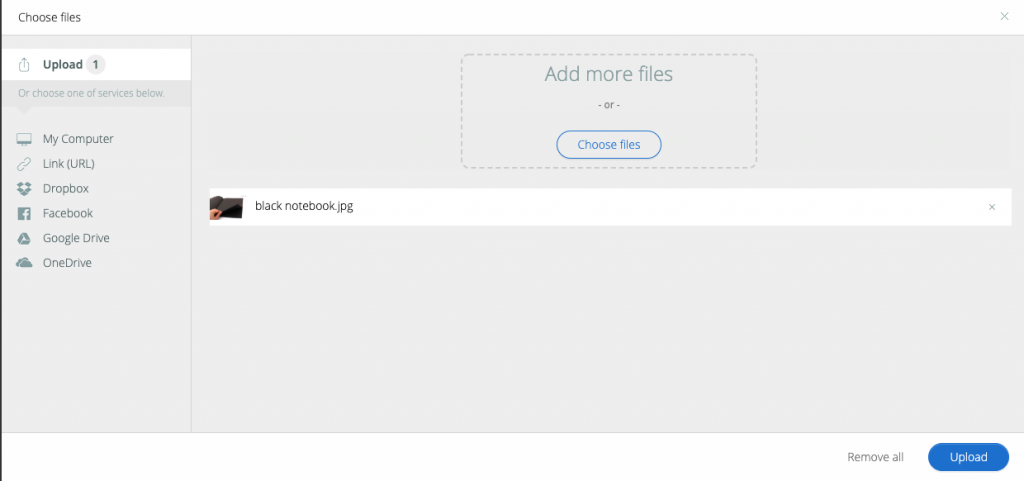Open the black notebook.jpg thumbnail preview

(227, 207)
